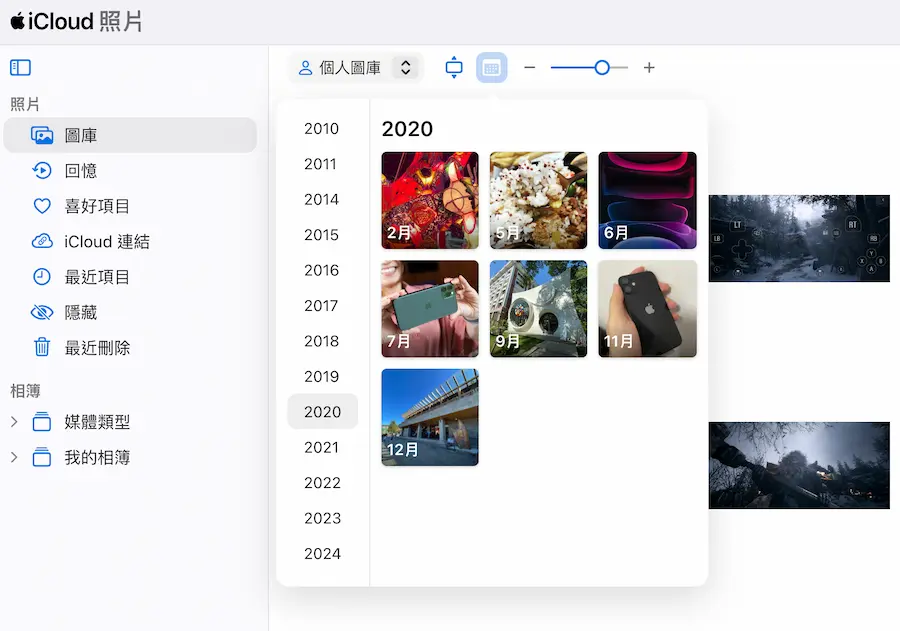
Task: Open the 5月 month thumbnail
Action: click(x=538, y=200)
